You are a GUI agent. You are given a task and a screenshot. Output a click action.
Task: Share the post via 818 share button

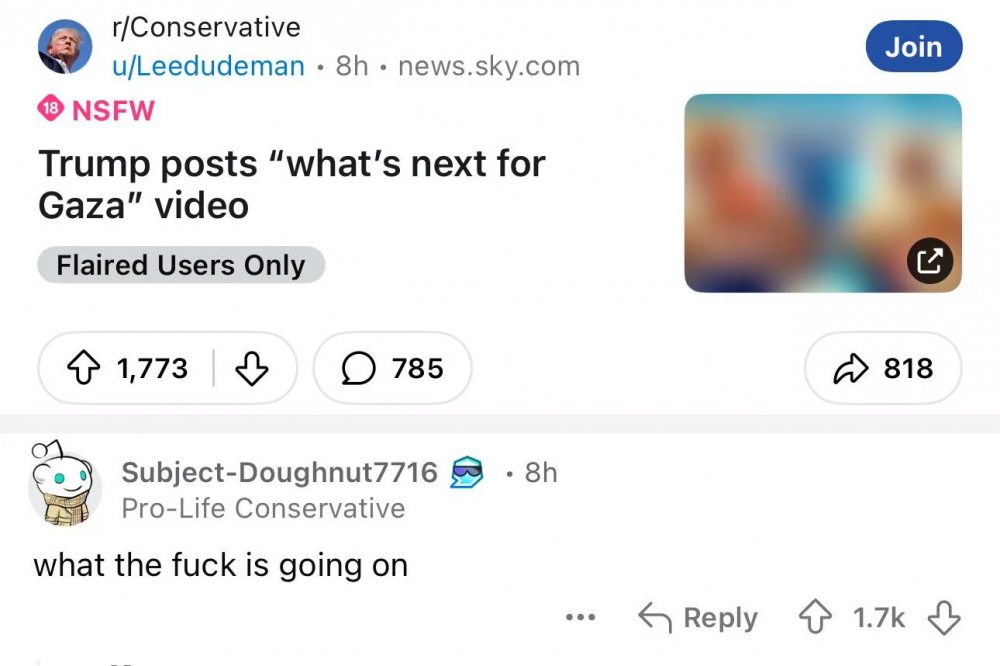[x=883, y=368]
